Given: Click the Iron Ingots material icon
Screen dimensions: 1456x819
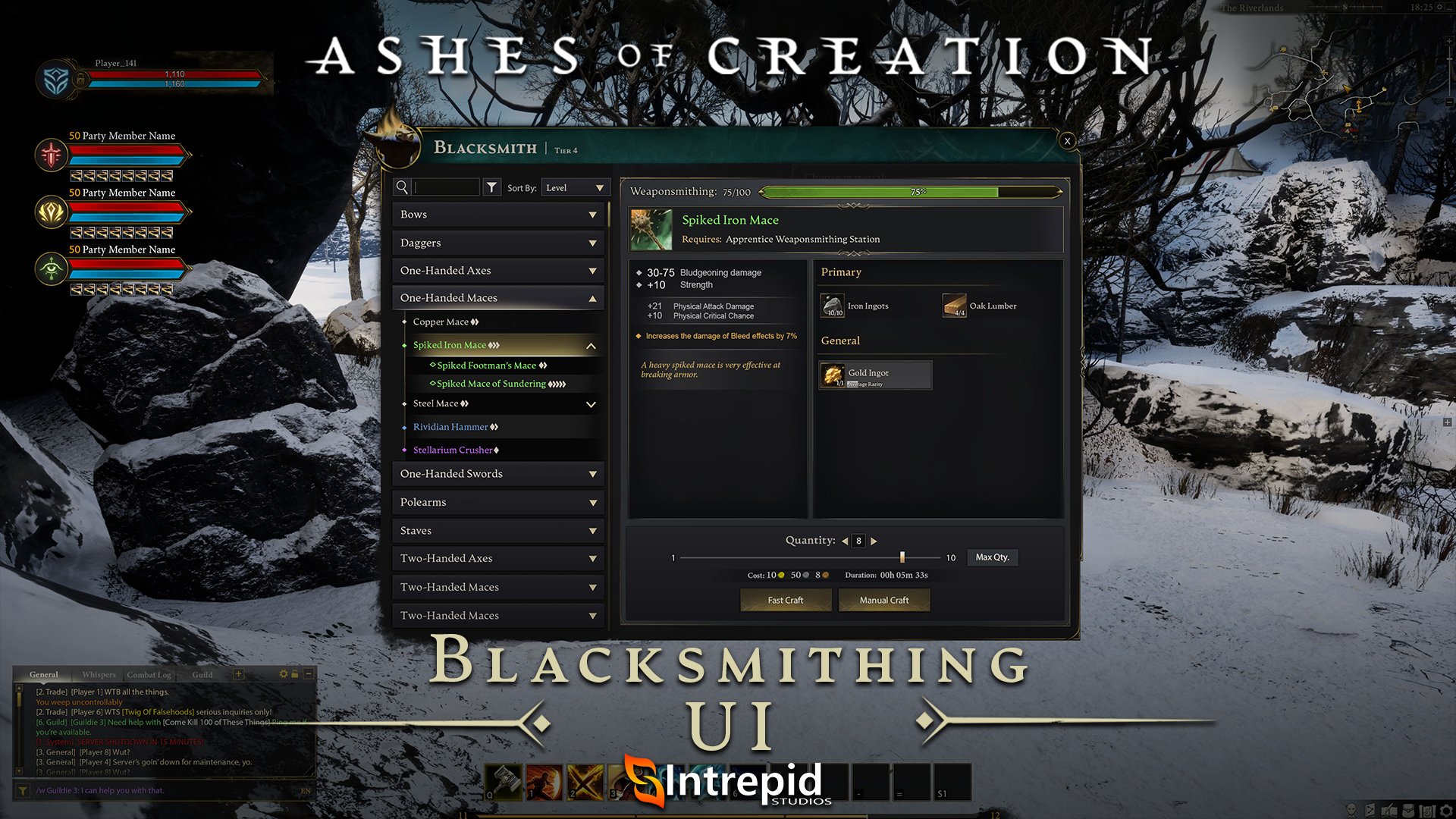Looking at the screenshot, I should (833, 306).
